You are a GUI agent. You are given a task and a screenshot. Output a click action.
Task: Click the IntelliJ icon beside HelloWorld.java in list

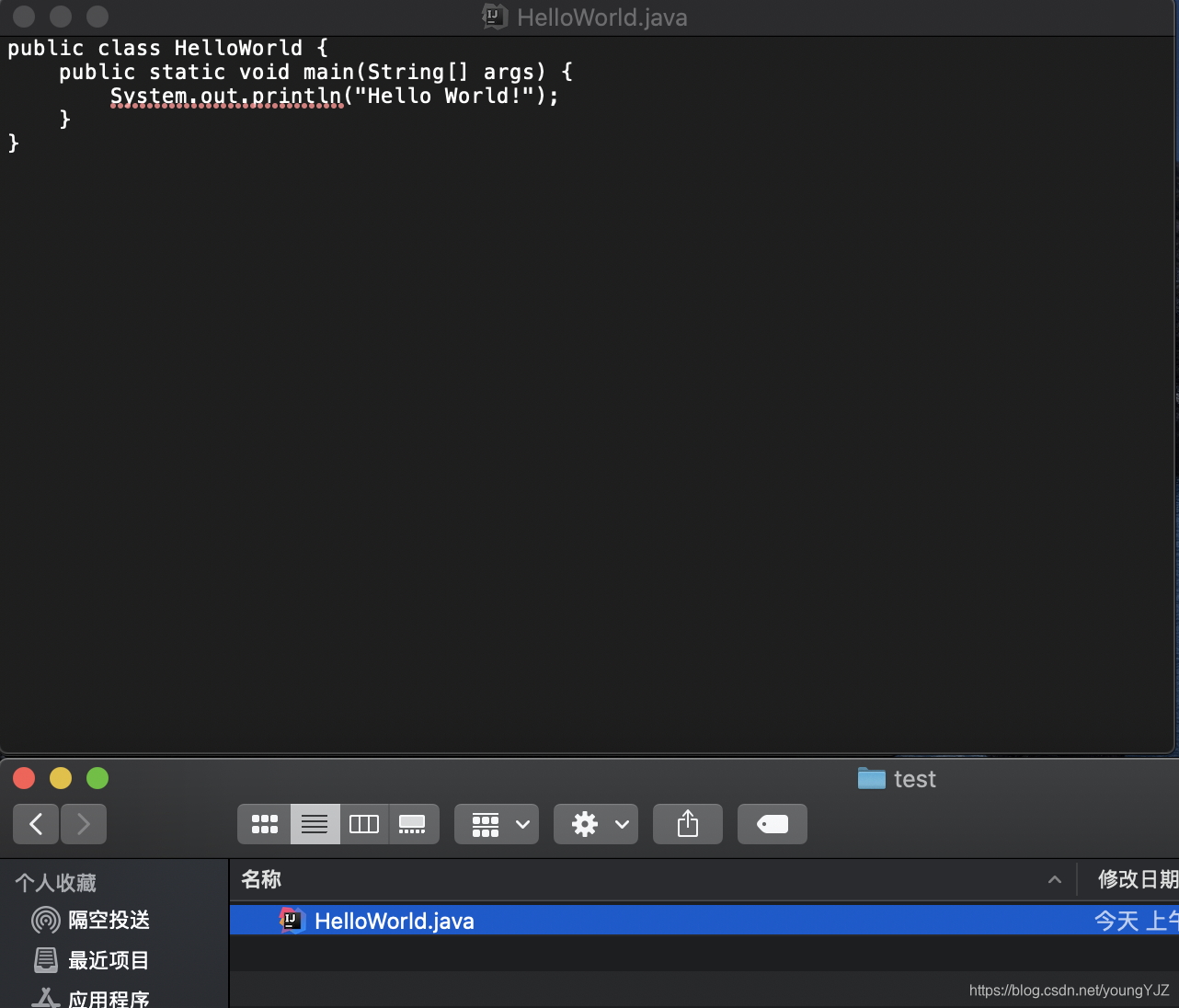click(x=292, y=920)
